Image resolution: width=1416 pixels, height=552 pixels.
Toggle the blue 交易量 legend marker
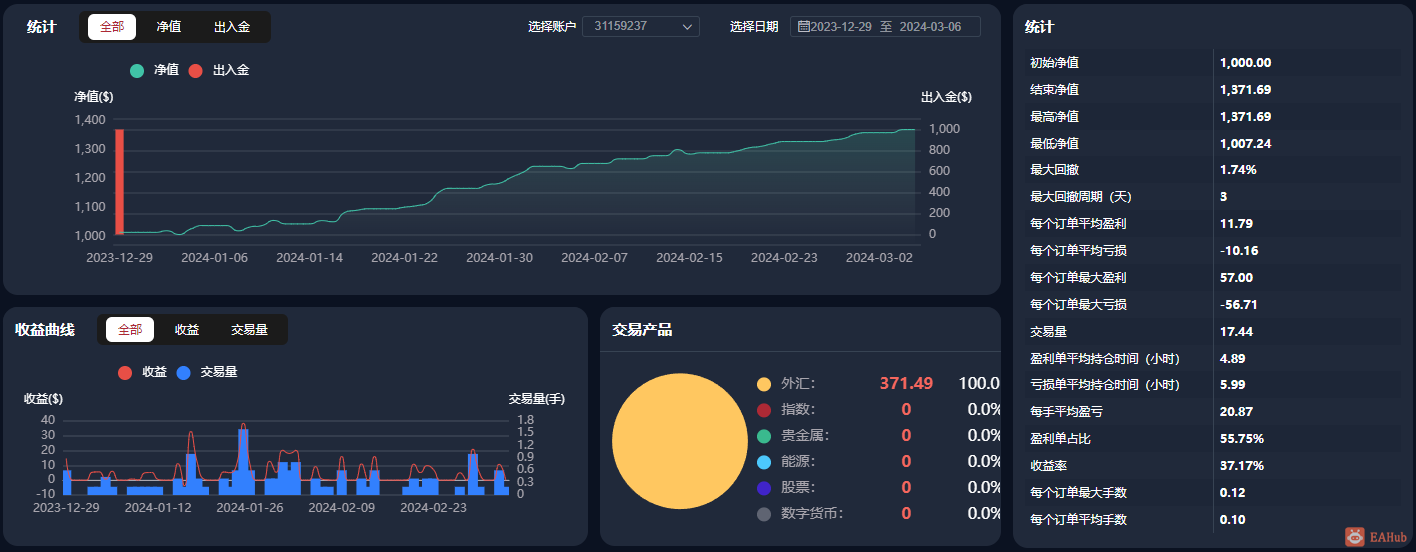point(183,372)
